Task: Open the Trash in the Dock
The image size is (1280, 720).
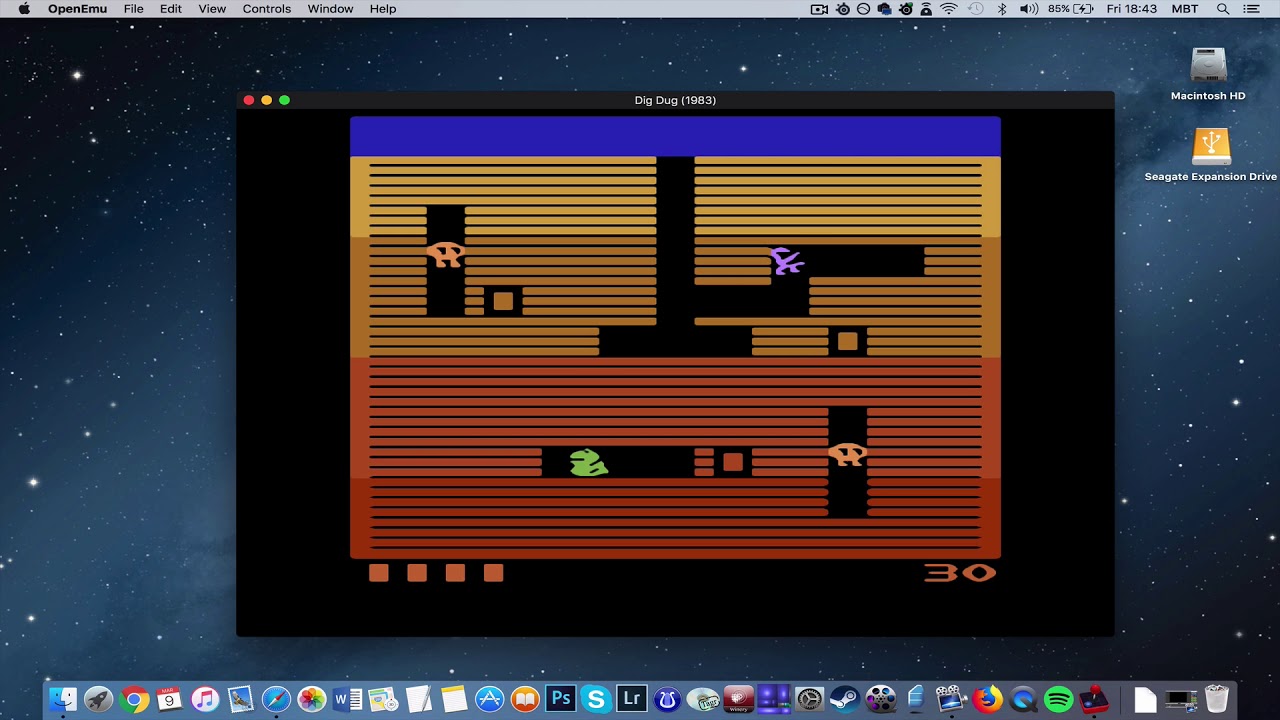Action: point(1217,699)
